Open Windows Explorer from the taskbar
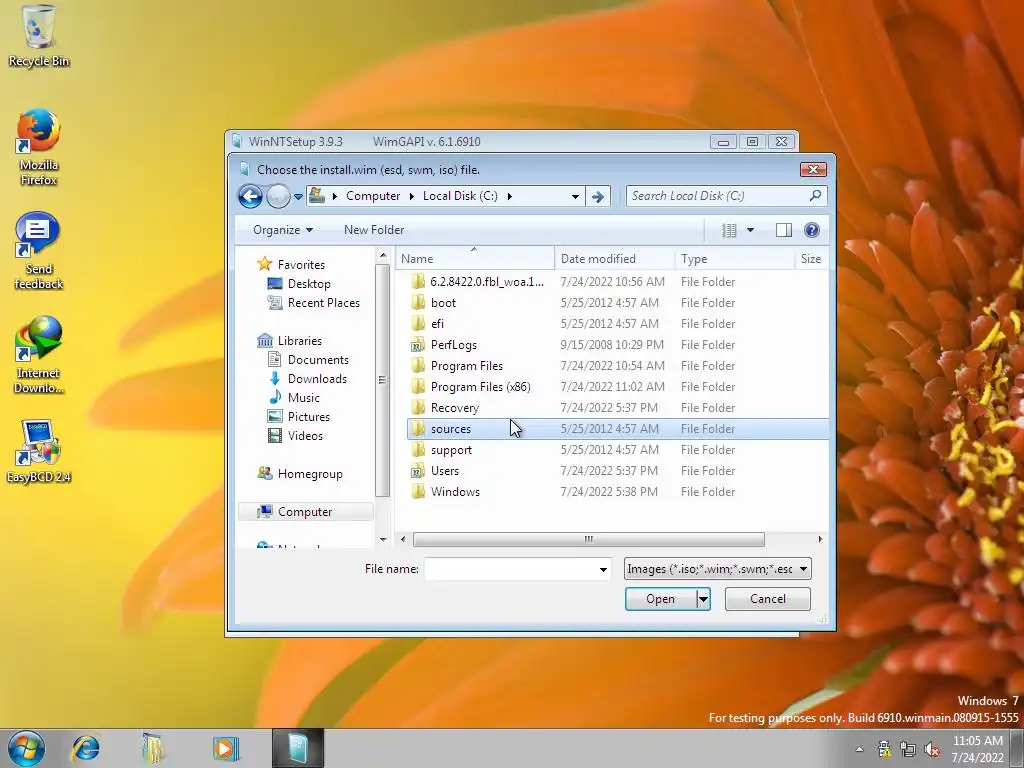 153,748
